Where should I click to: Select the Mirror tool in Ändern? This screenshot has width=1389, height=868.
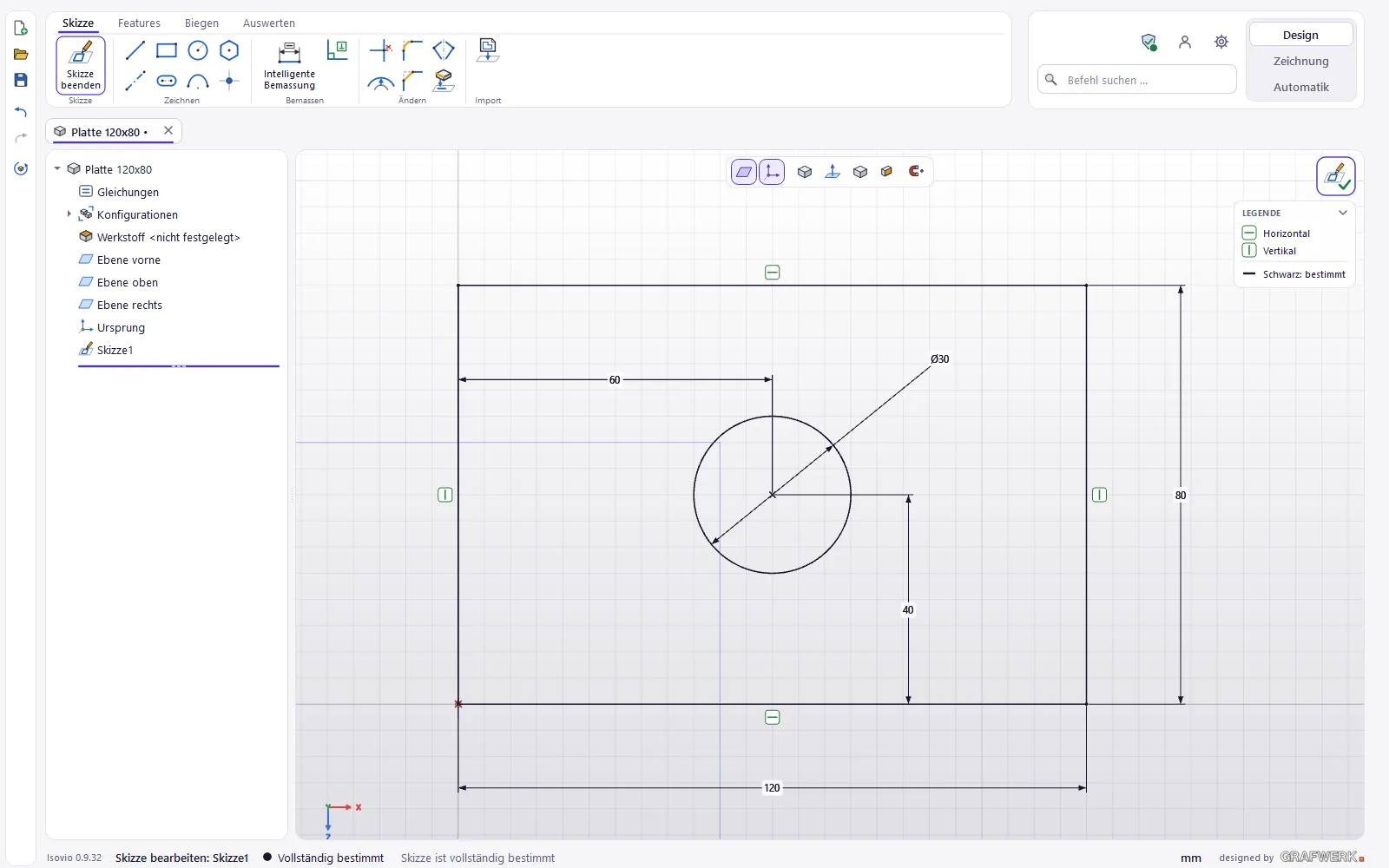click(x=444, y=50)
